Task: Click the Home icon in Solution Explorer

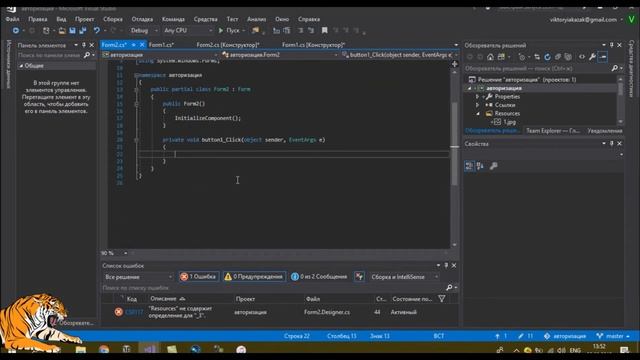Action: [490, 57]
